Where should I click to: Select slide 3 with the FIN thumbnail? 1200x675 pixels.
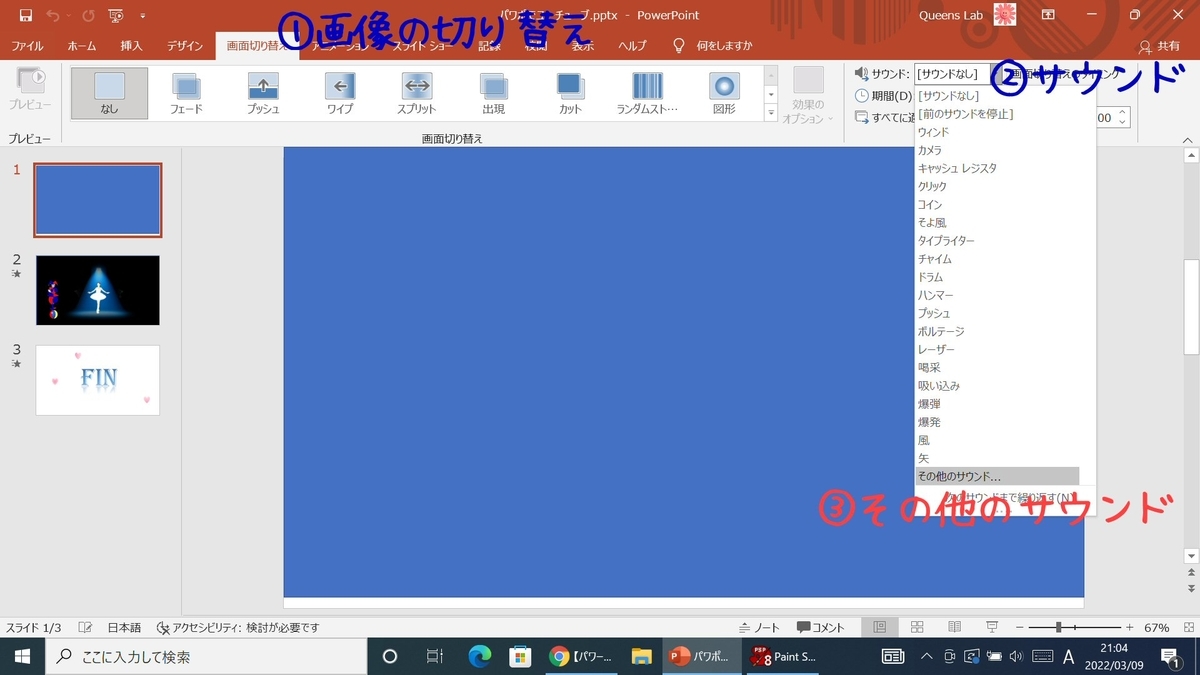[97, 380]
